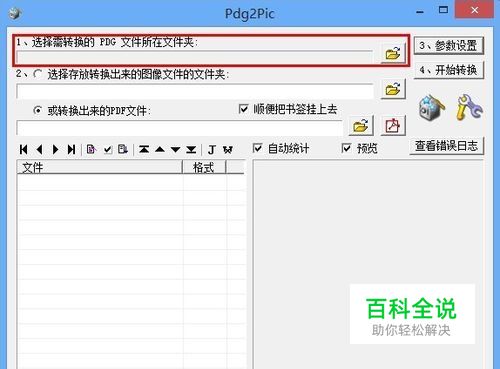The width and height of the screenshot is (500, 369).
Task: Open the 查看错误日志 error log button
Action: click(x=447, y=146)
